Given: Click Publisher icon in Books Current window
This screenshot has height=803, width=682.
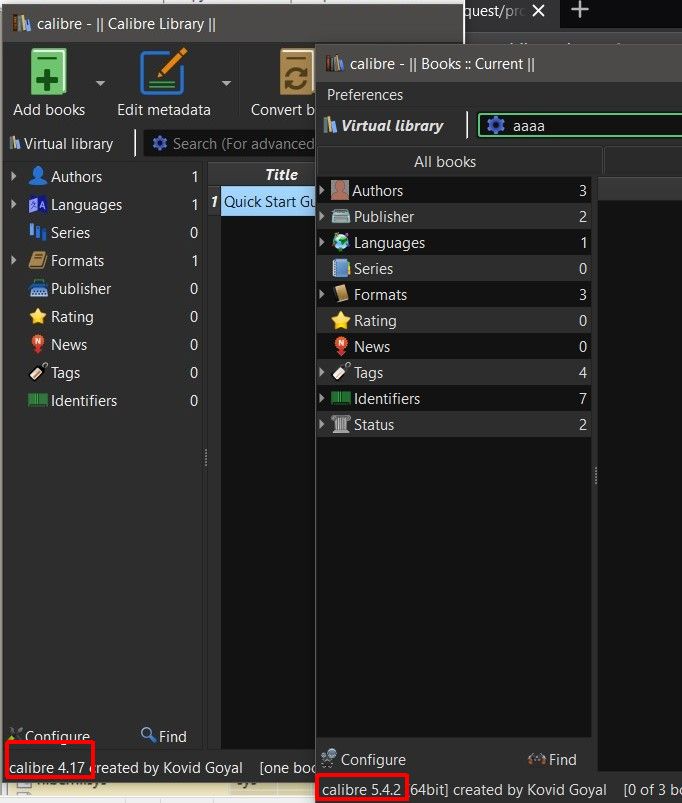Looking at the screenshot, I should click(340, 217).
